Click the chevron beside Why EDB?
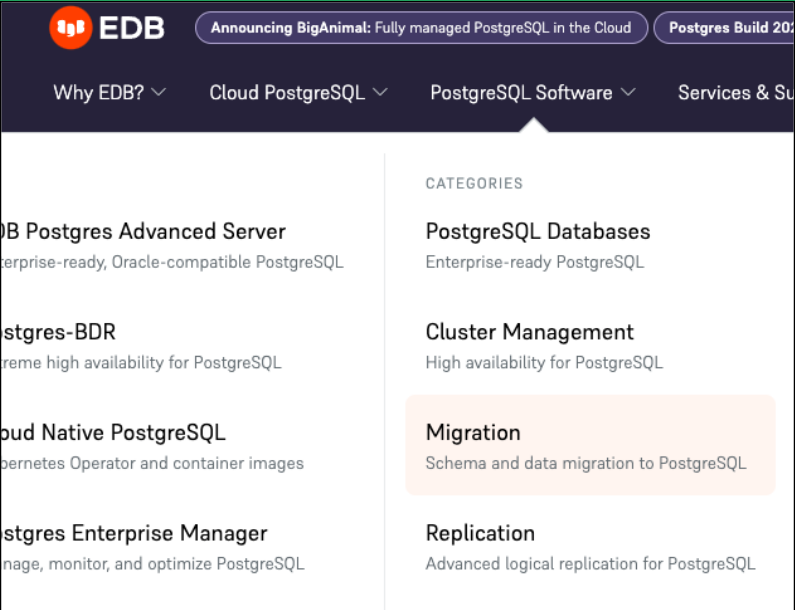This screenshot has width=795, height=610. click(x=158, y=93)
